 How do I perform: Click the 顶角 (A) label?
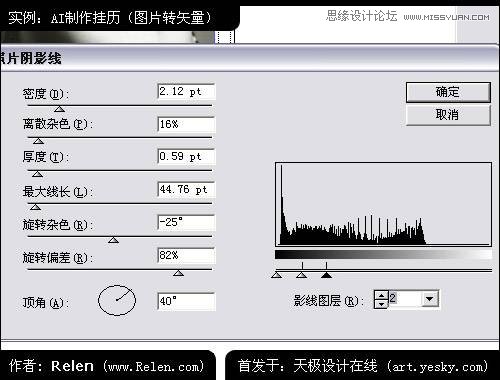(x=46, y=303)
